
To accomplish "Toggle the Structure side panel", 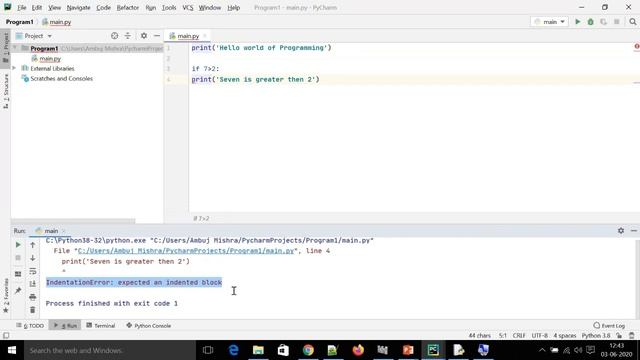I will [6, 91].
